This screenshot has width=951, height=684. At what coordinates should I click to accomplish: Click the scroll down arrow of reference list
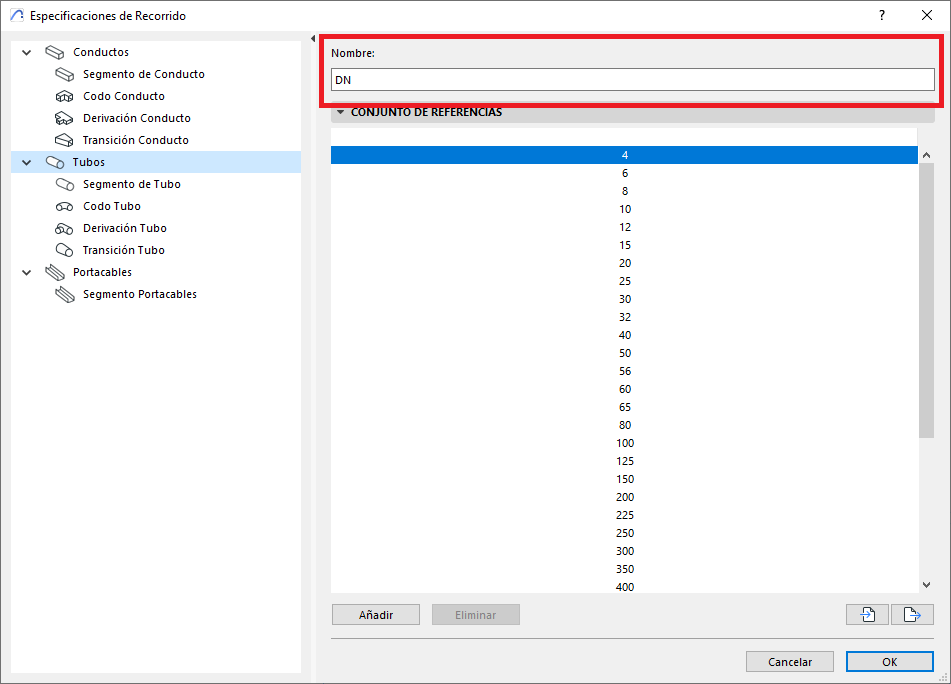pos(926,585)
